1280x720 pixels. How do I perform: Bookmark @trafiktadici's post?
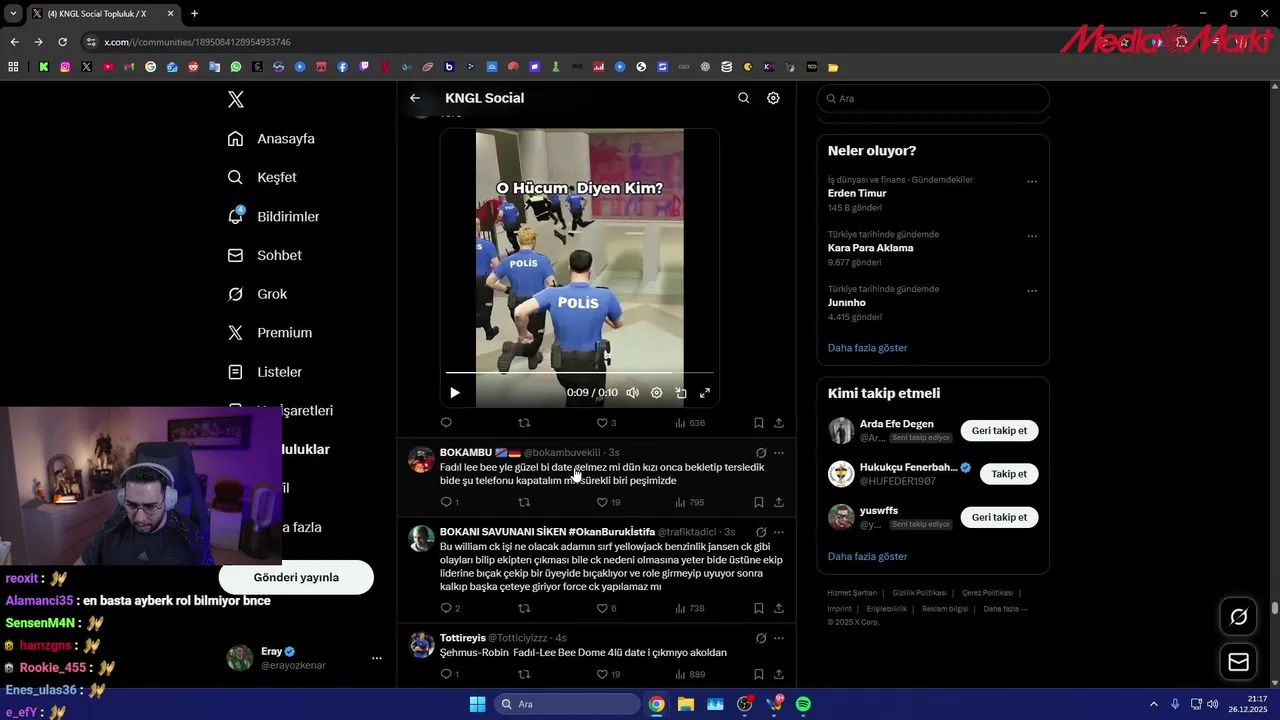[x=759, y=608]
